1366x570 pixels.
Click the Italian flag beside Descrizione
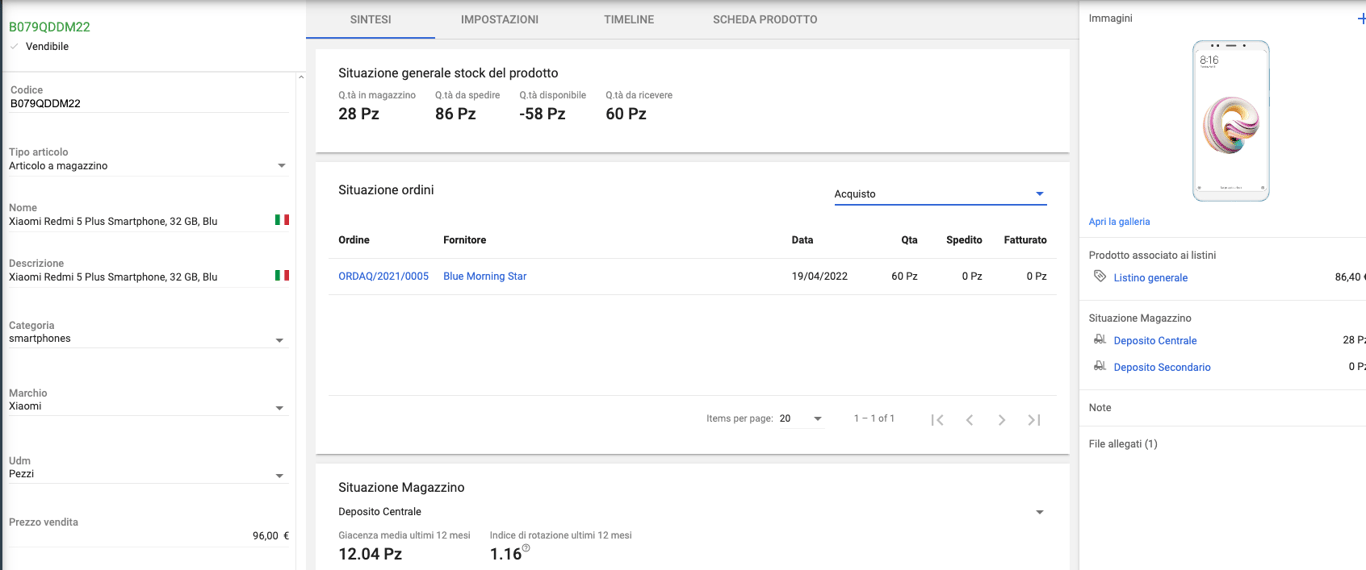pyautogui.click(x=282, y=276)
